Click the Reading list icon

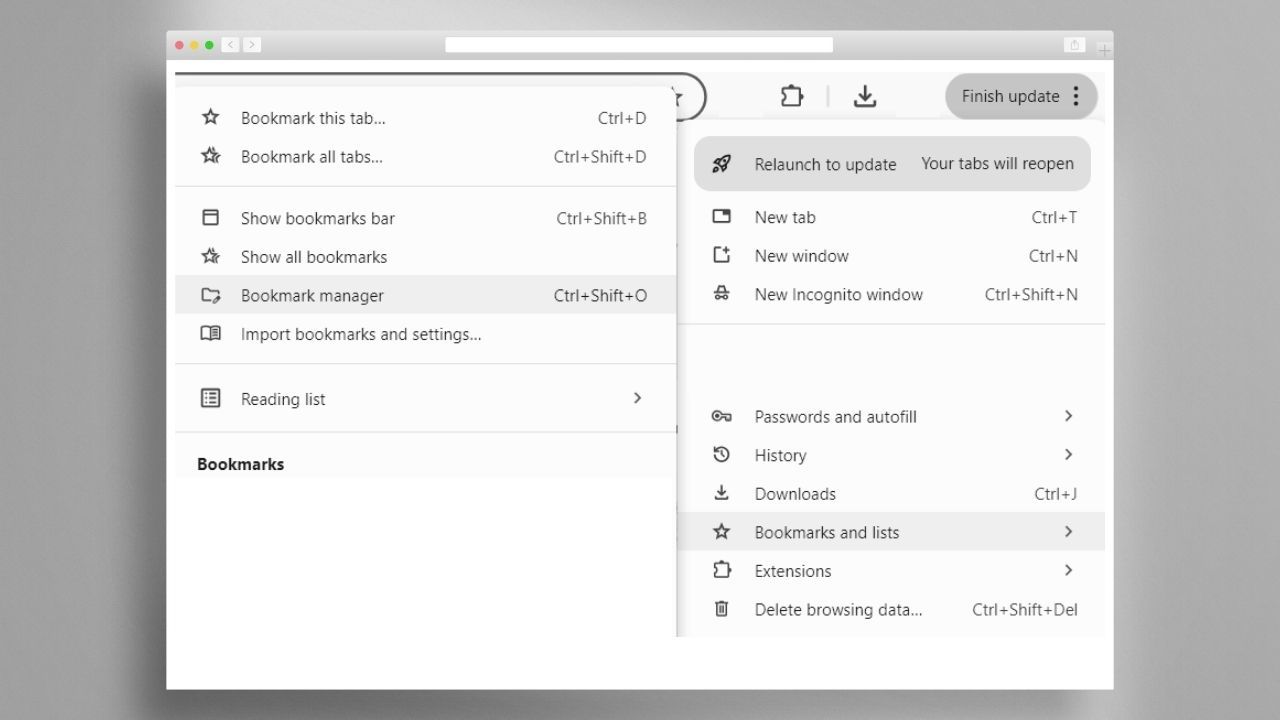(210, 398)
